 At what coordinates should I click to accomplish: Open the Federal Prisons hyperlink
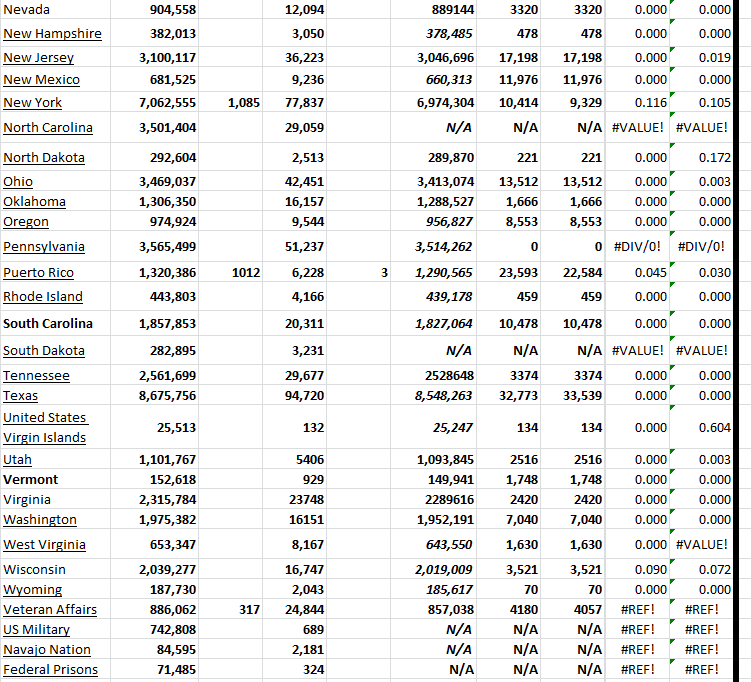point(50,669)
